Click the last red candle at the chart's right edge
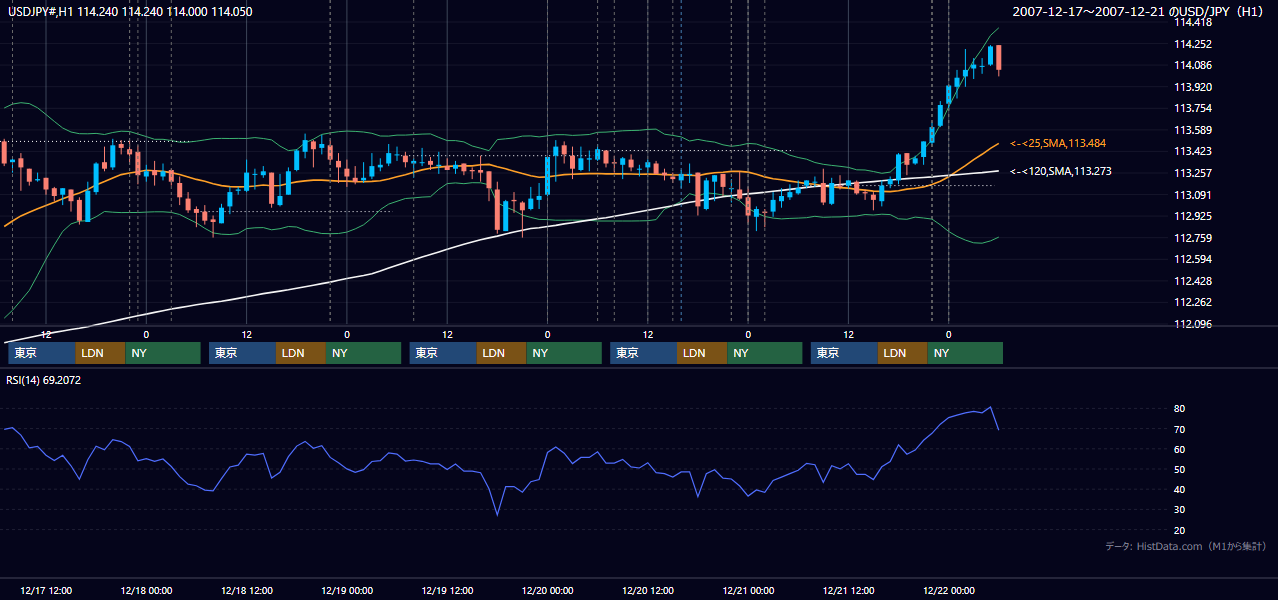The image size is (1278, 600). click(x=998, y=59)
